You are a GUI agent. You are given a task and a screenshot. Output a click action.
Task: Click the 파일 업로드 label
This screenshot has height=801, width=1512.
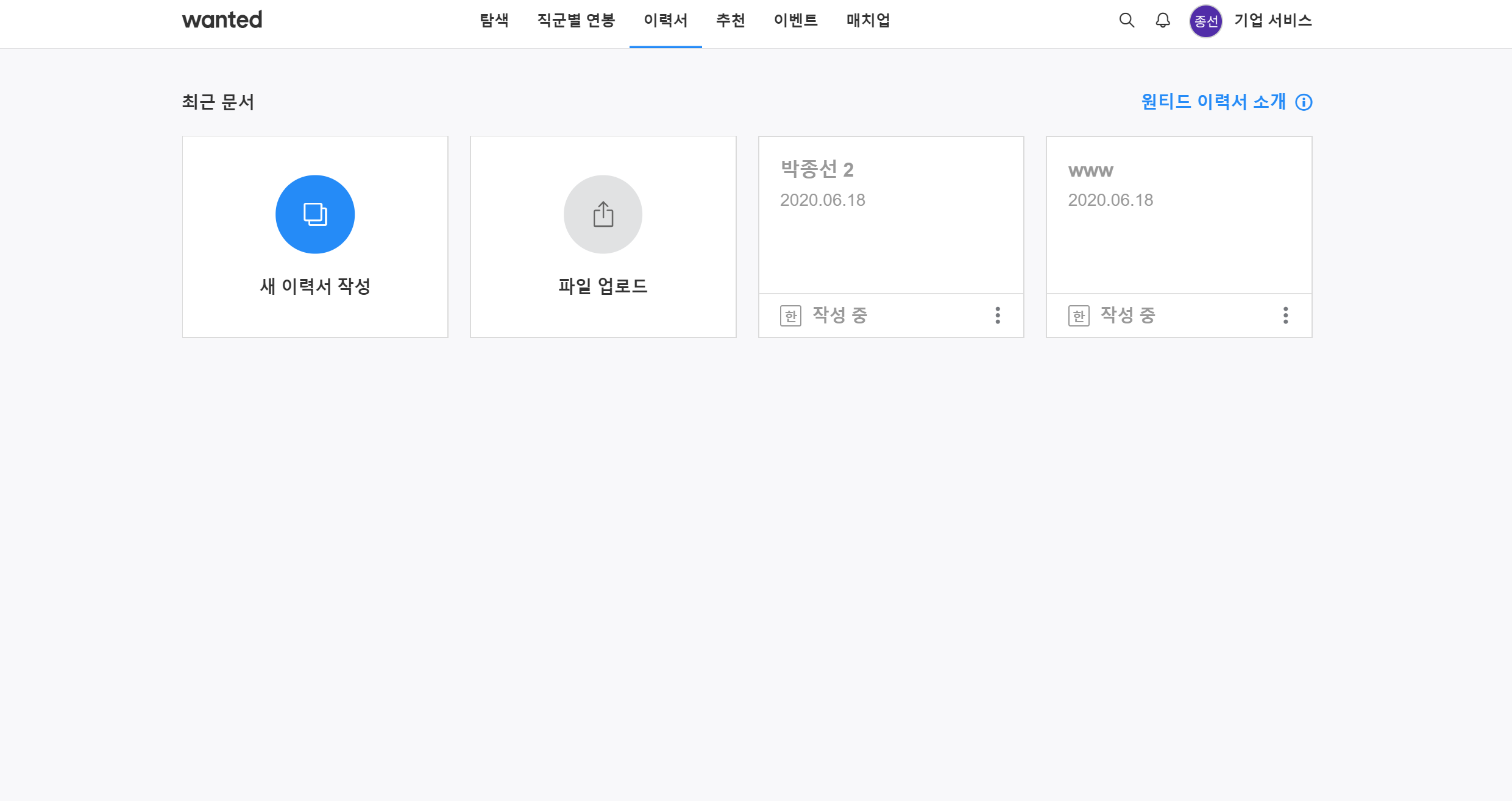point(603,286)
